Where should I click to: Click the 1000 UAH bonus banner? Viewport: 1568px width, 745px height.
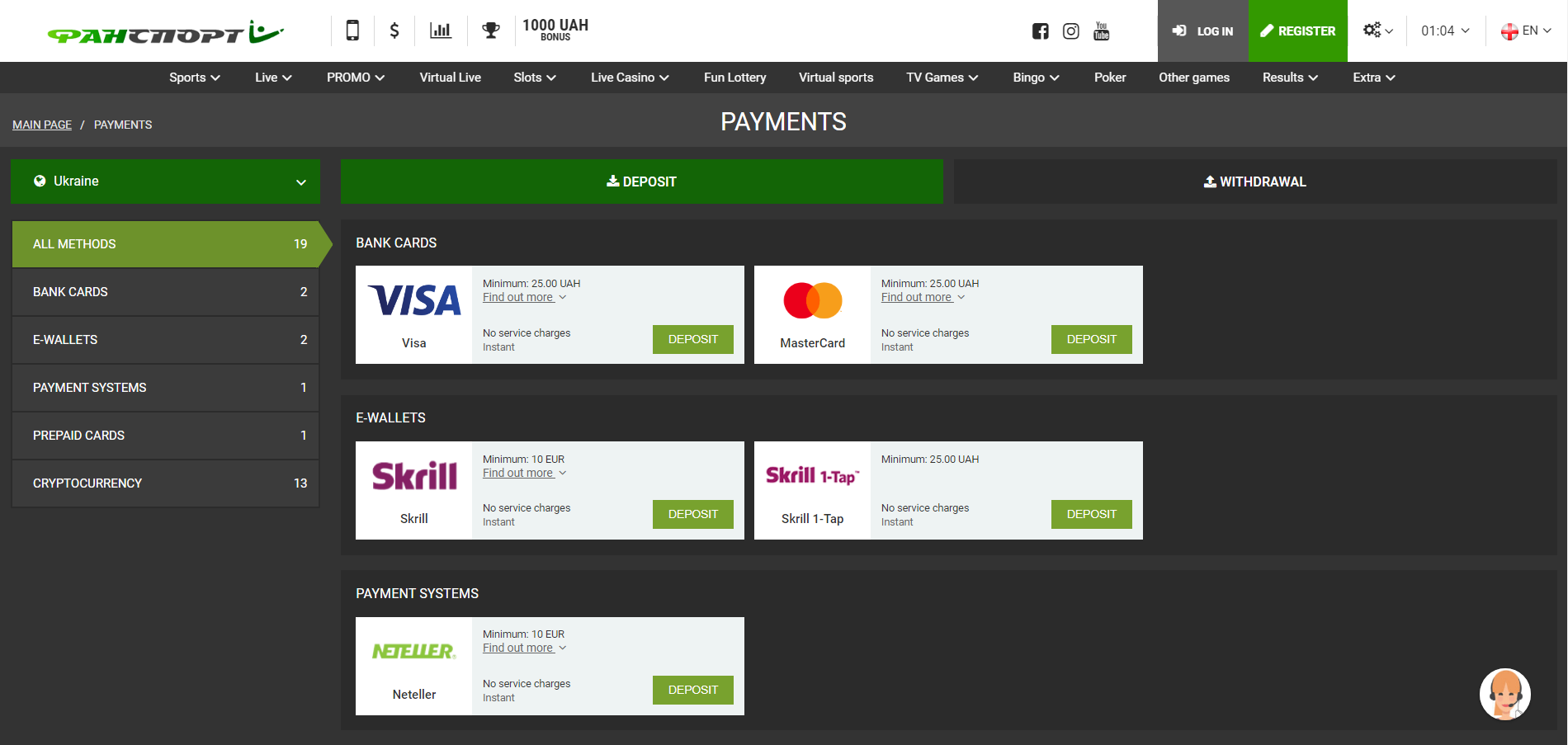(x=555, y=30)
